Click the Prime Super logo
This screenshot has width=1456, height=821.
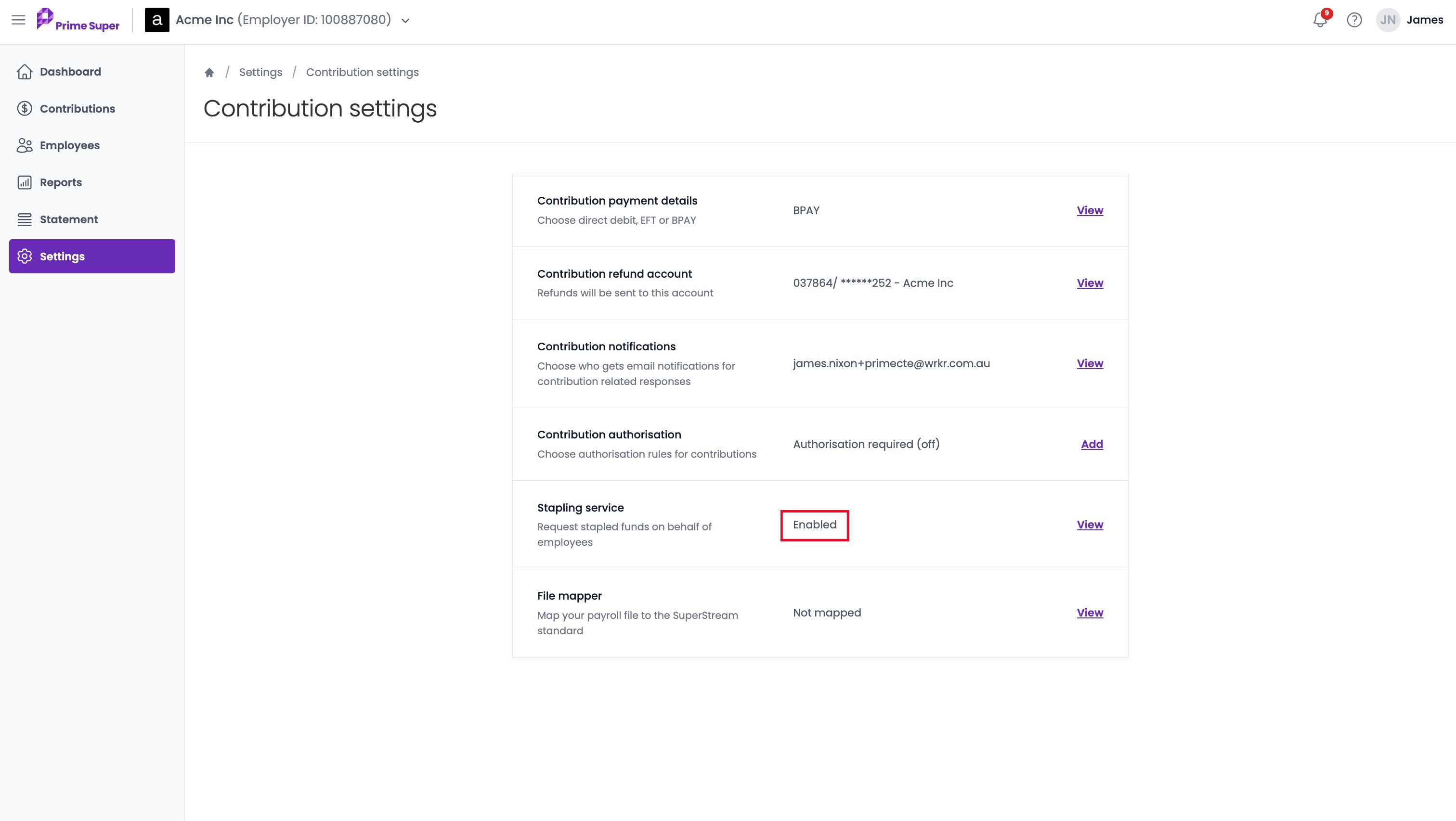coord(78,20)
